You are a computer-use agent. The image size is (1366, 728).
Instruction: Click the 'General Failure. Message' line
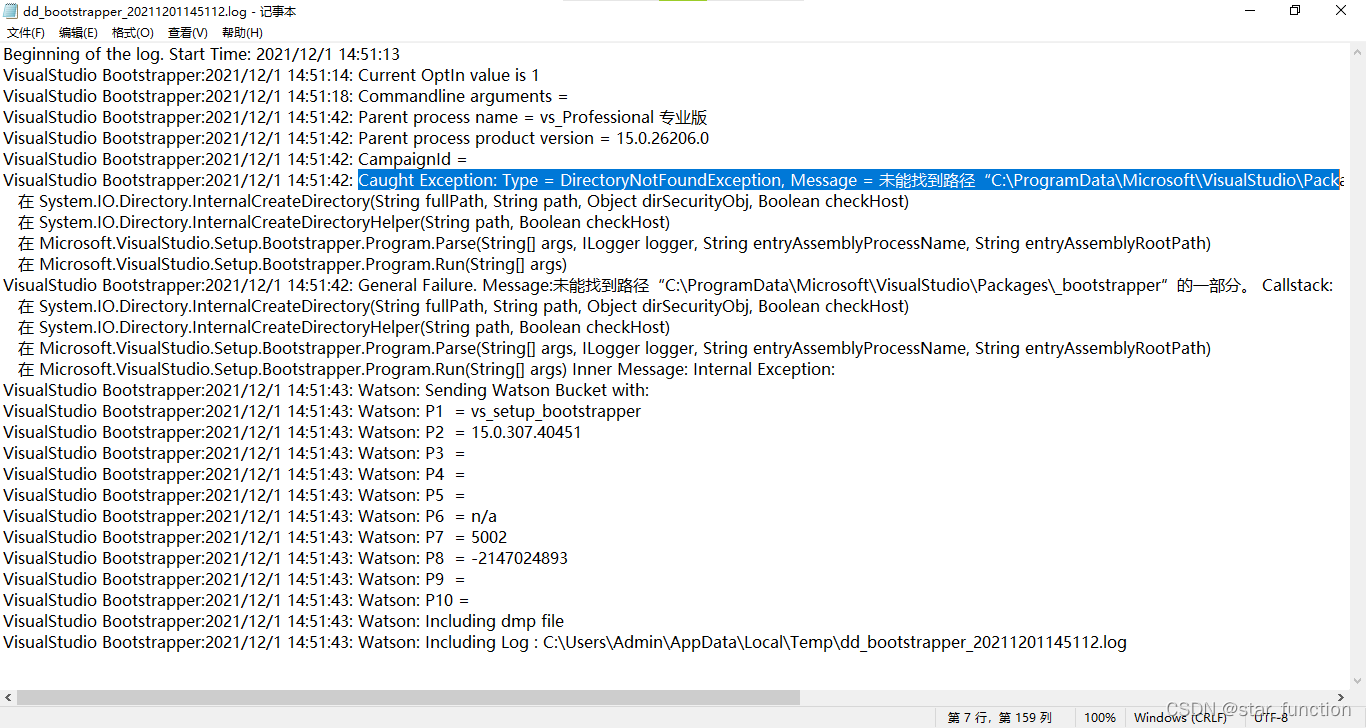coord(668,285)
